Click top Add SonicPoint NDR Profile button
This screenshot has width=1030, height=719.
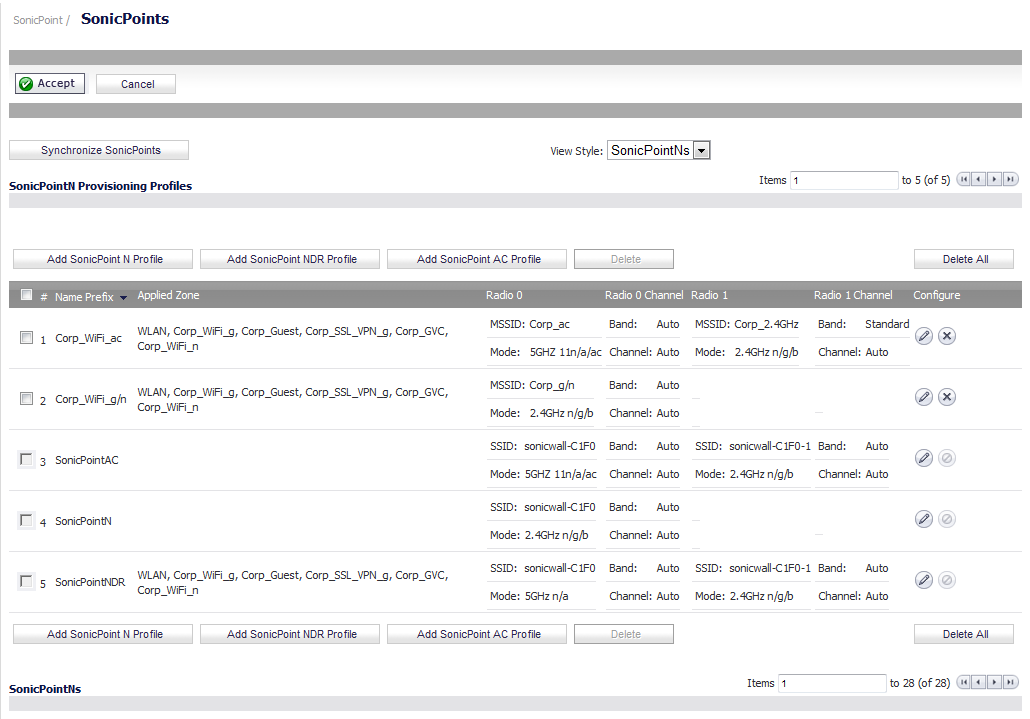(290, 259)
